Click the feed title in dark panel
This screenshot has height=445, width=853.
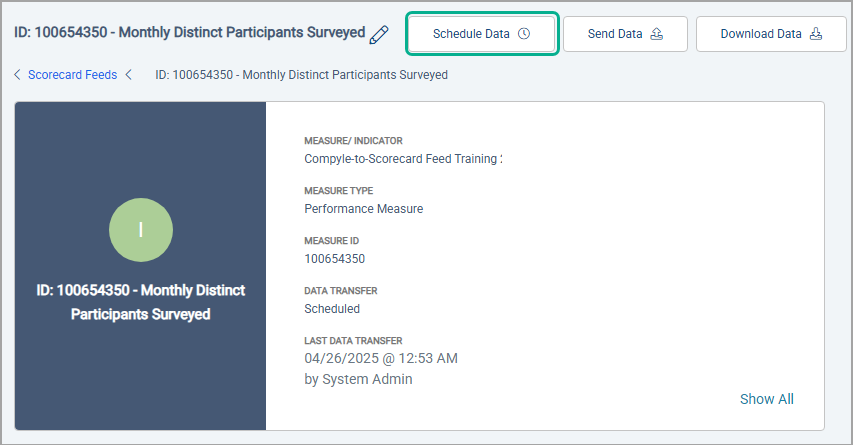(x=140, y=302)
